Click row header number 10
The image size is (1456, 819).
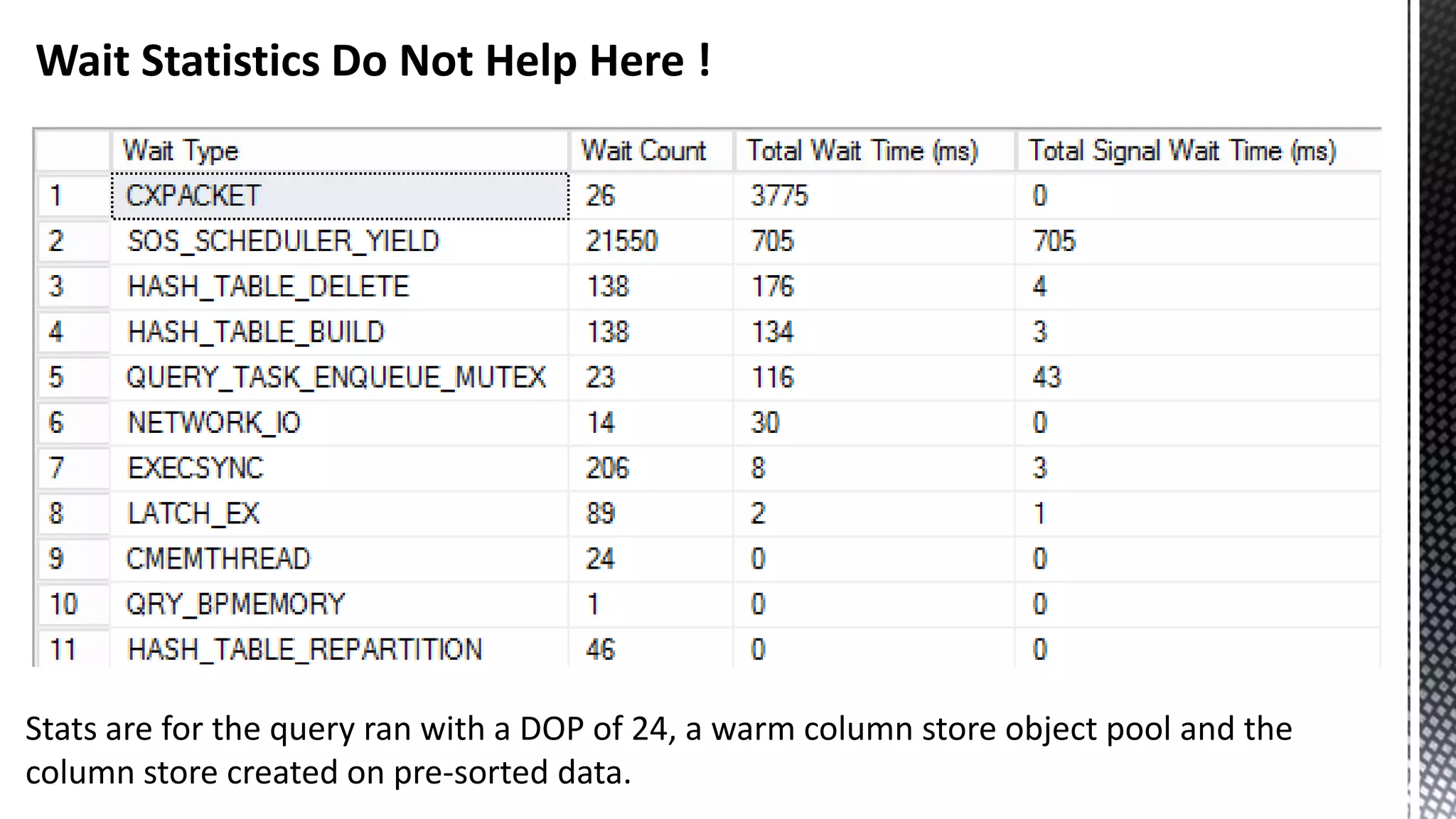click(x=73, y=604)
